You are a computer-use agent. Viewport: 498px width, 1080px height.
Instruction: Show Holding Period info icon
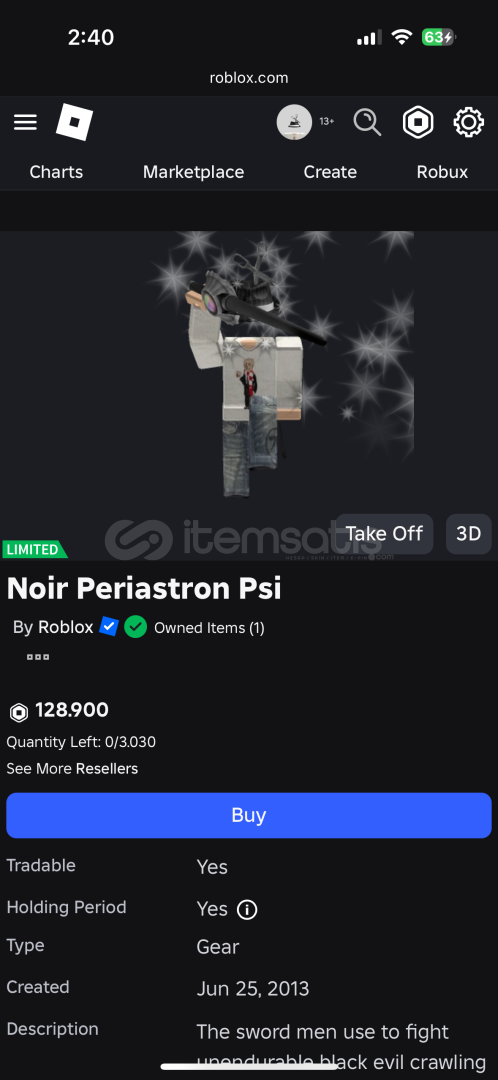click(x=247, y=910)
